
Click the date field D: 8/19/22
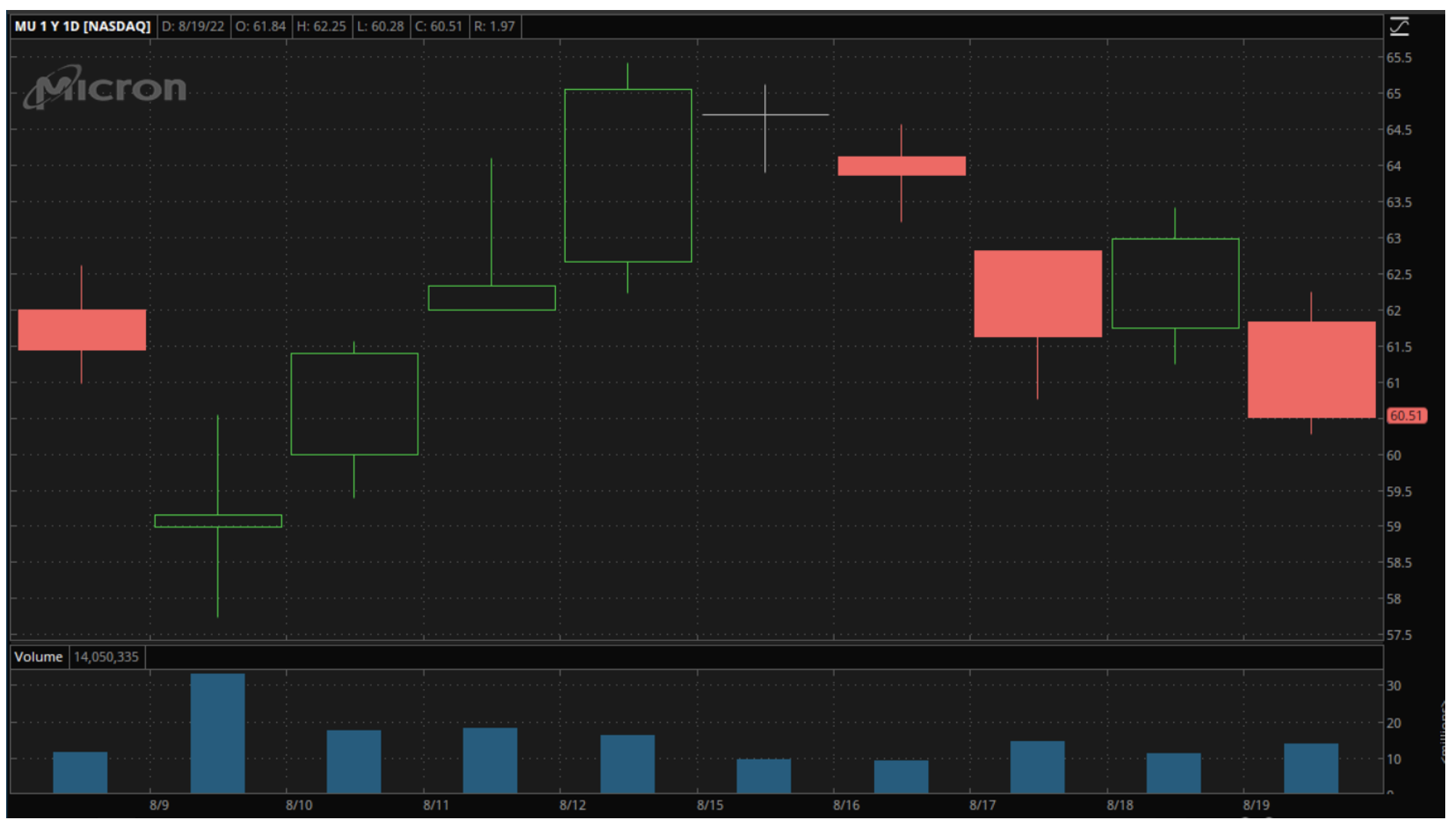(193, 26)
